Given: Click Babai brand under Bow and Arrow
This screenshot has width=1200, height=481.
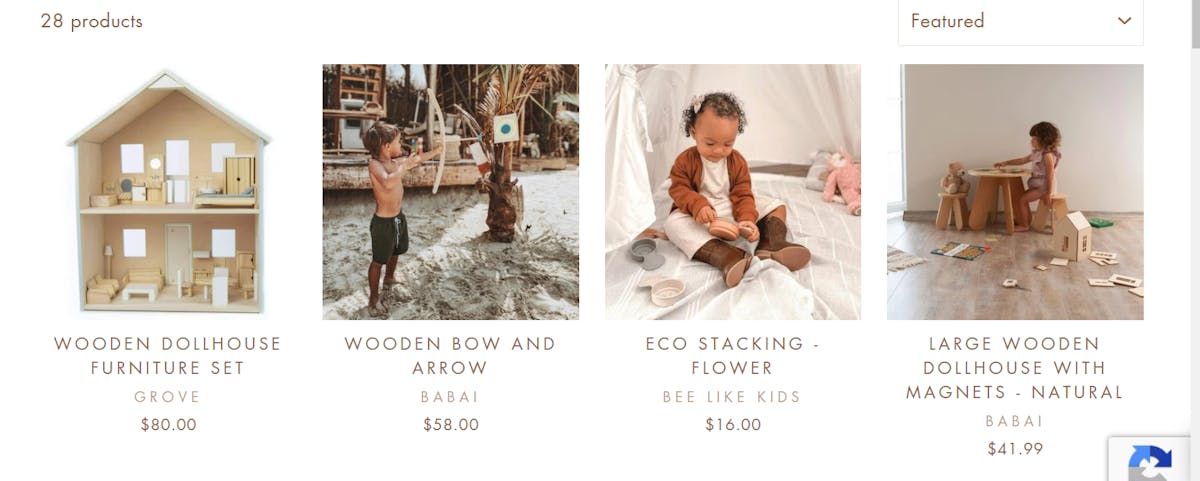Looking at the screenshot, I should tap(450, 397).
